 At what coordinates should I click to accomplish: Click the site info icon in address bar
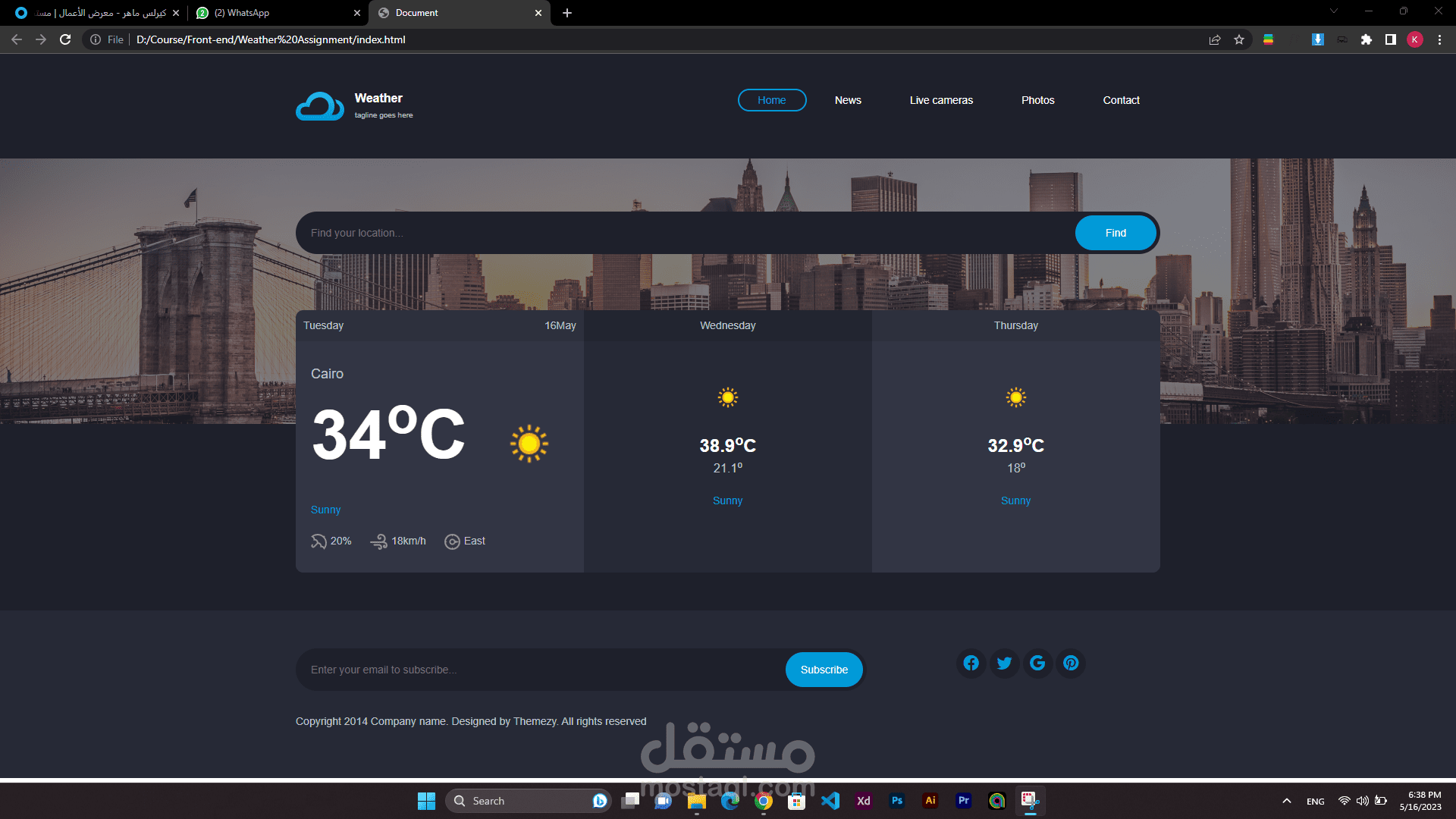[96, 39]
